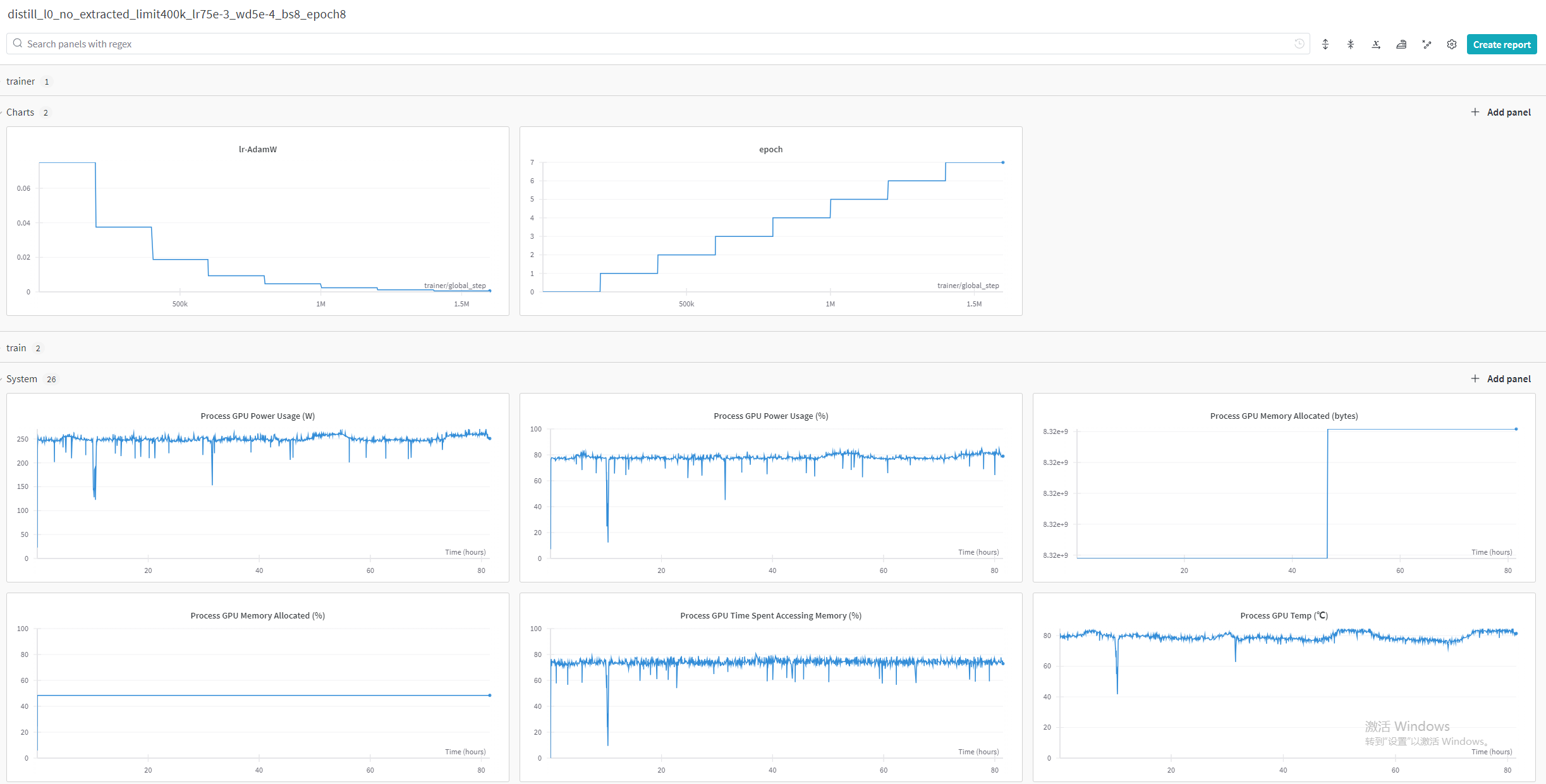Viewport: 1546px width, 784px height.
Task: Click trainer/global_step label in lr-AdamW chart
Action: [x=455, y=286]
